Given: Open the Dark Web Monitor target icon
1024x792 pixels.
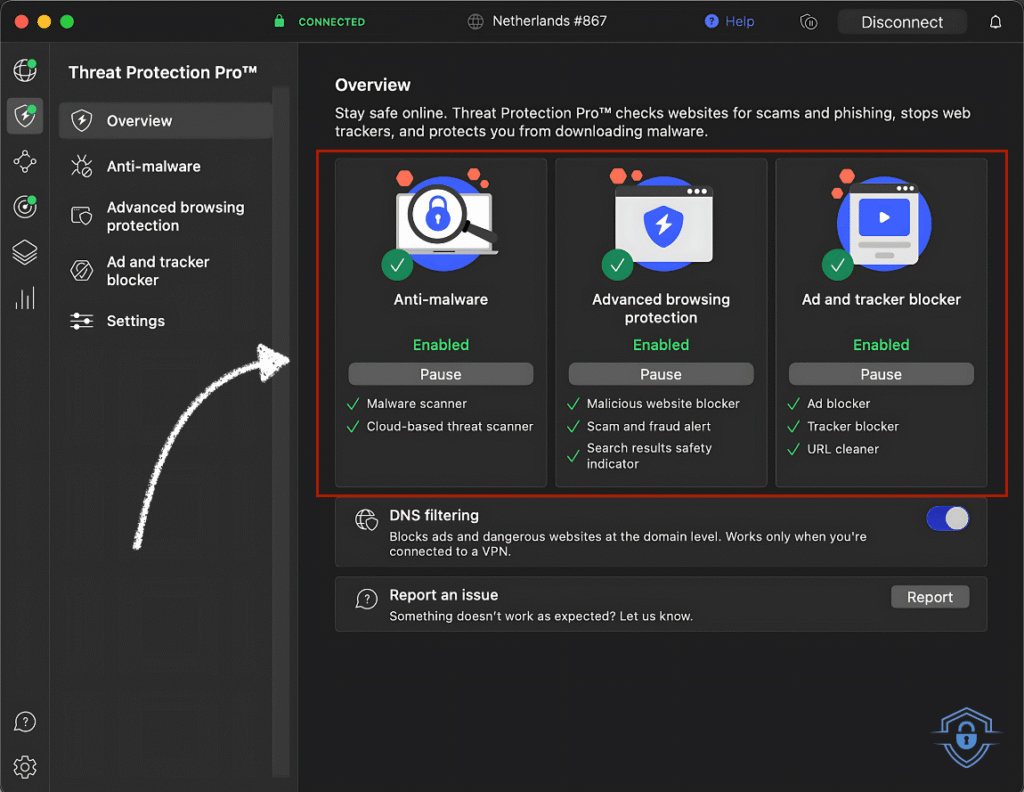Looking at the screenshot, I should tap(25, 207).
